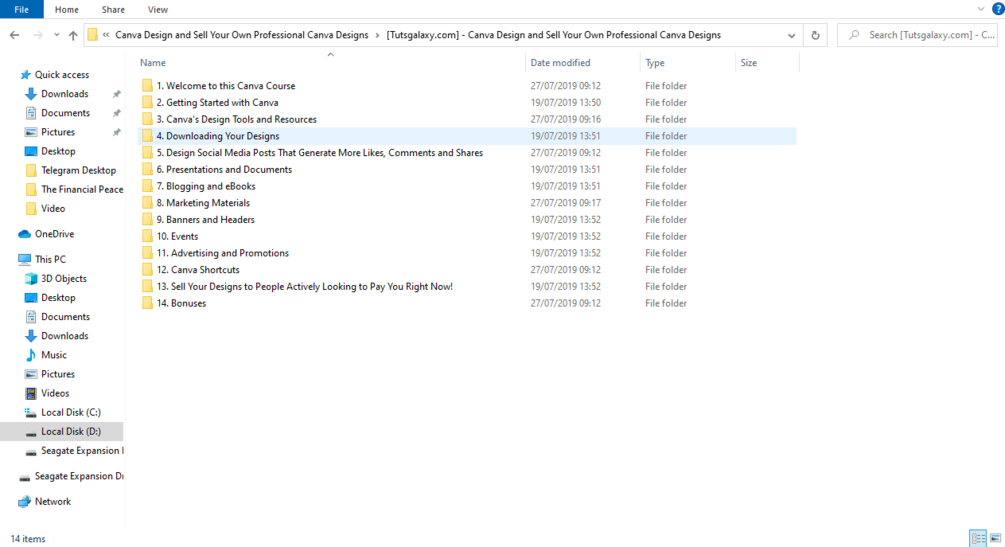Click folder icon of 14. Bonuses
1005x547 pixels.
[147, 303]
